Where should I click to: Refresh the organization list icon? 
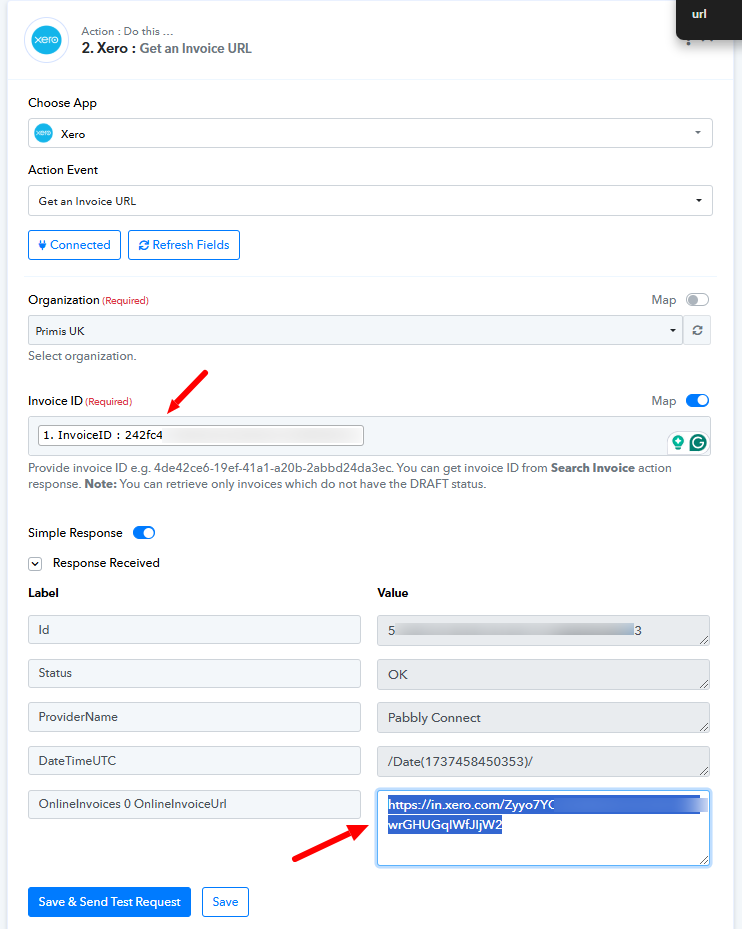pyautogui.click(x=697, y=330)
